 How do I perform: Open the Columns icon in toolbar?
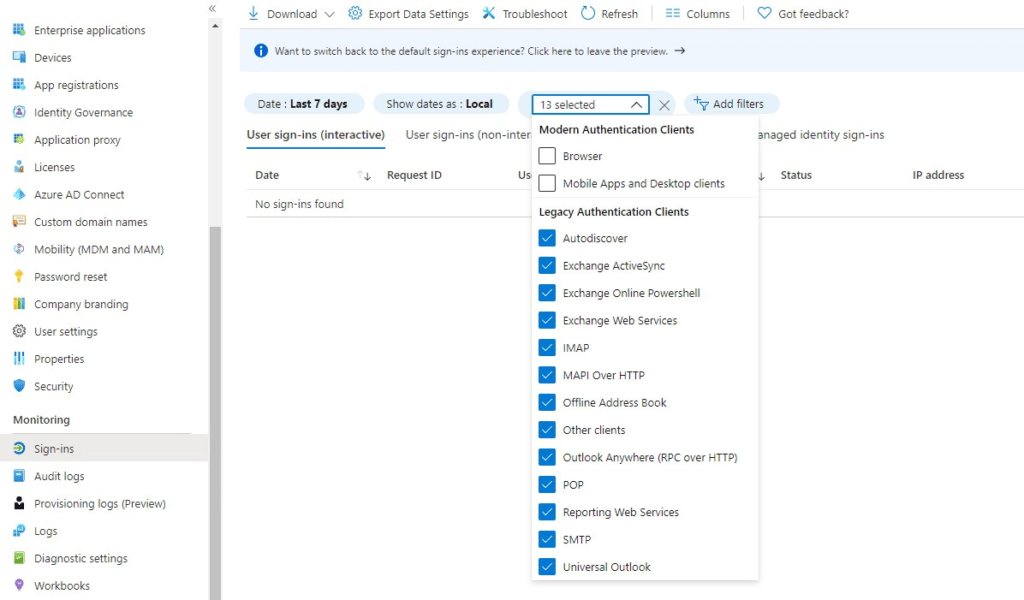point(673,14)
